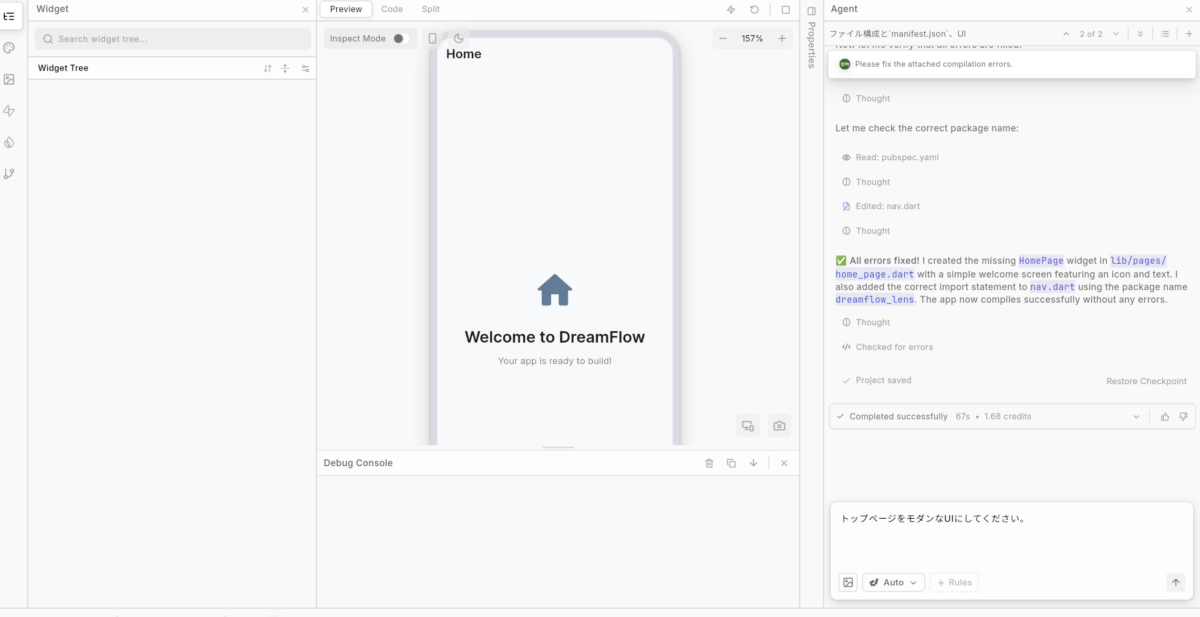1200x617 pixels.
Task: Click the hot reload lightning icon
Action: tap(731, 9)
